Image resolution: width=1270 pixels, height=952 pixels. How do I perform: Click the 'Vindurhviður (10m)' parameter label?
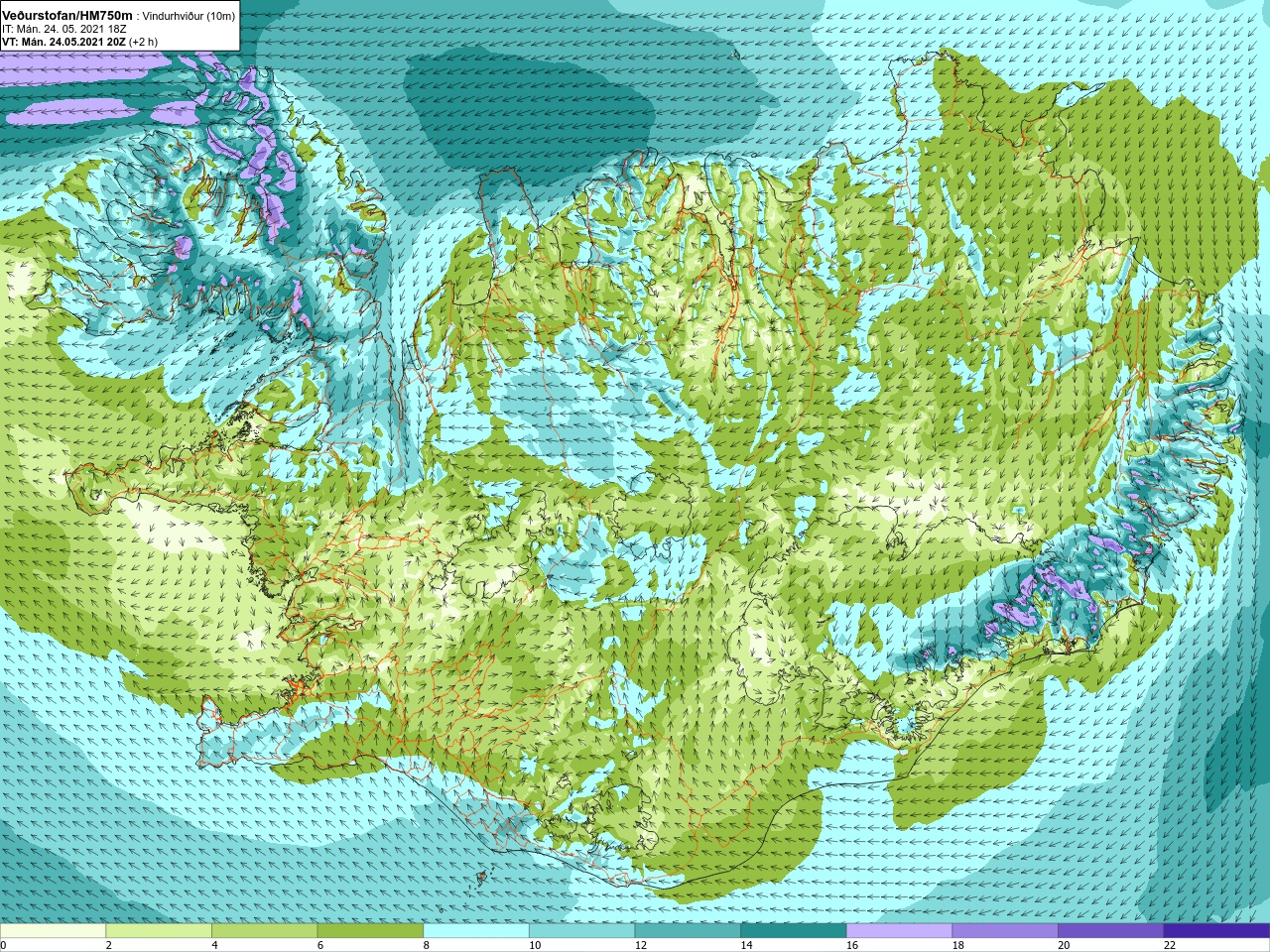click(190, 17)
